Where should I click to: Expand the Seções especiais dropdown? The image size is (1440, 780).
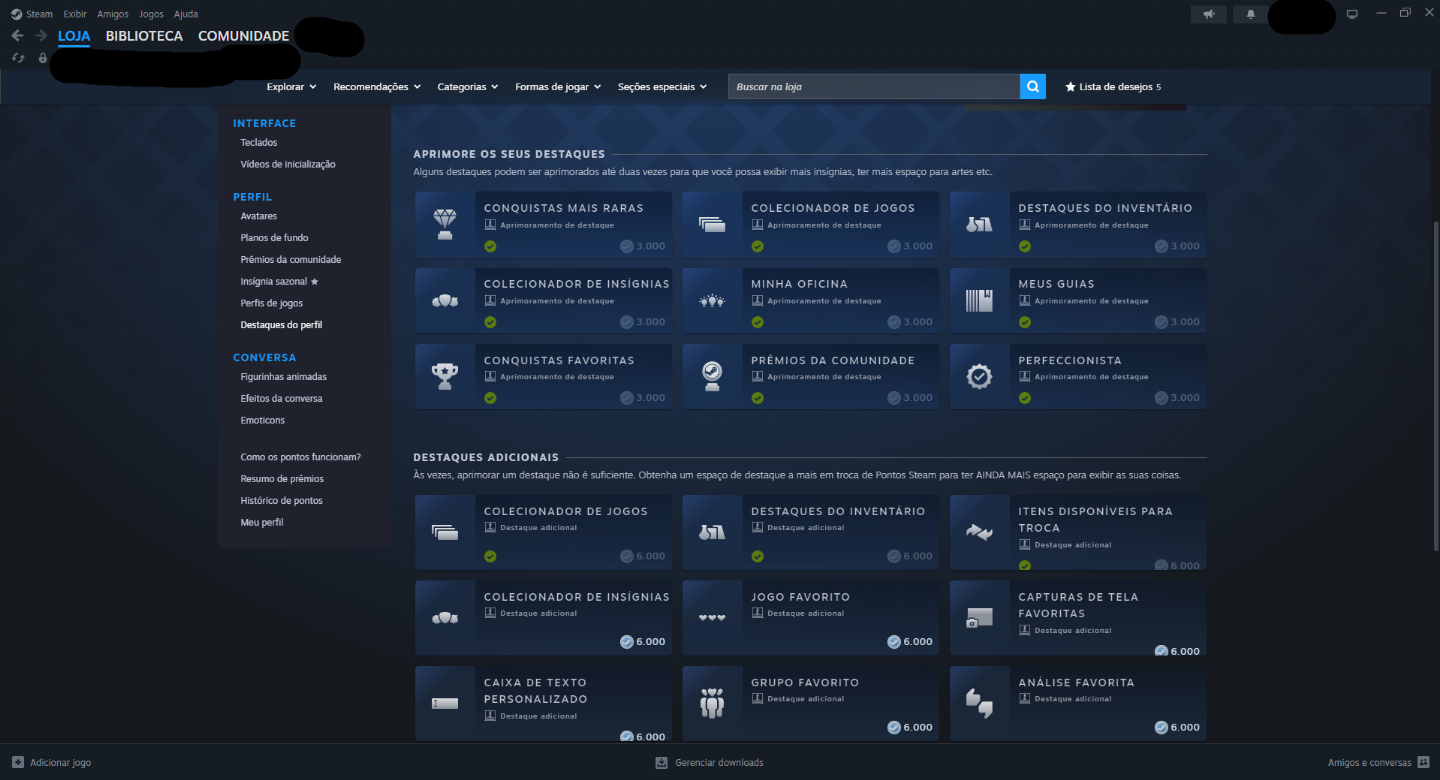pyautogui.click(x=662, y=87)
